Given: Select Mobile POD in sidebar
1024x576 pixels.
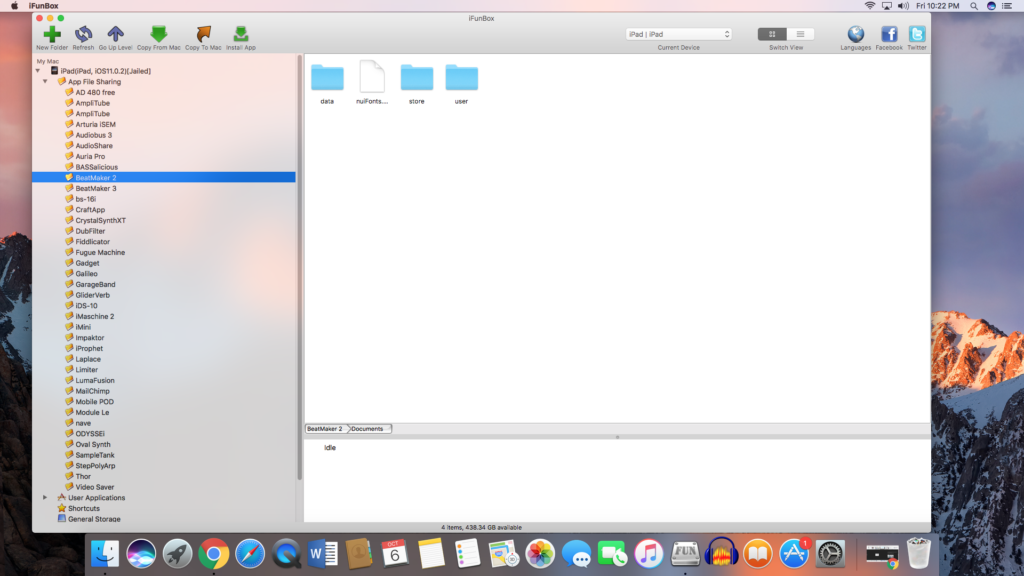Looking at the screenshot, I should tap(94, 402).
